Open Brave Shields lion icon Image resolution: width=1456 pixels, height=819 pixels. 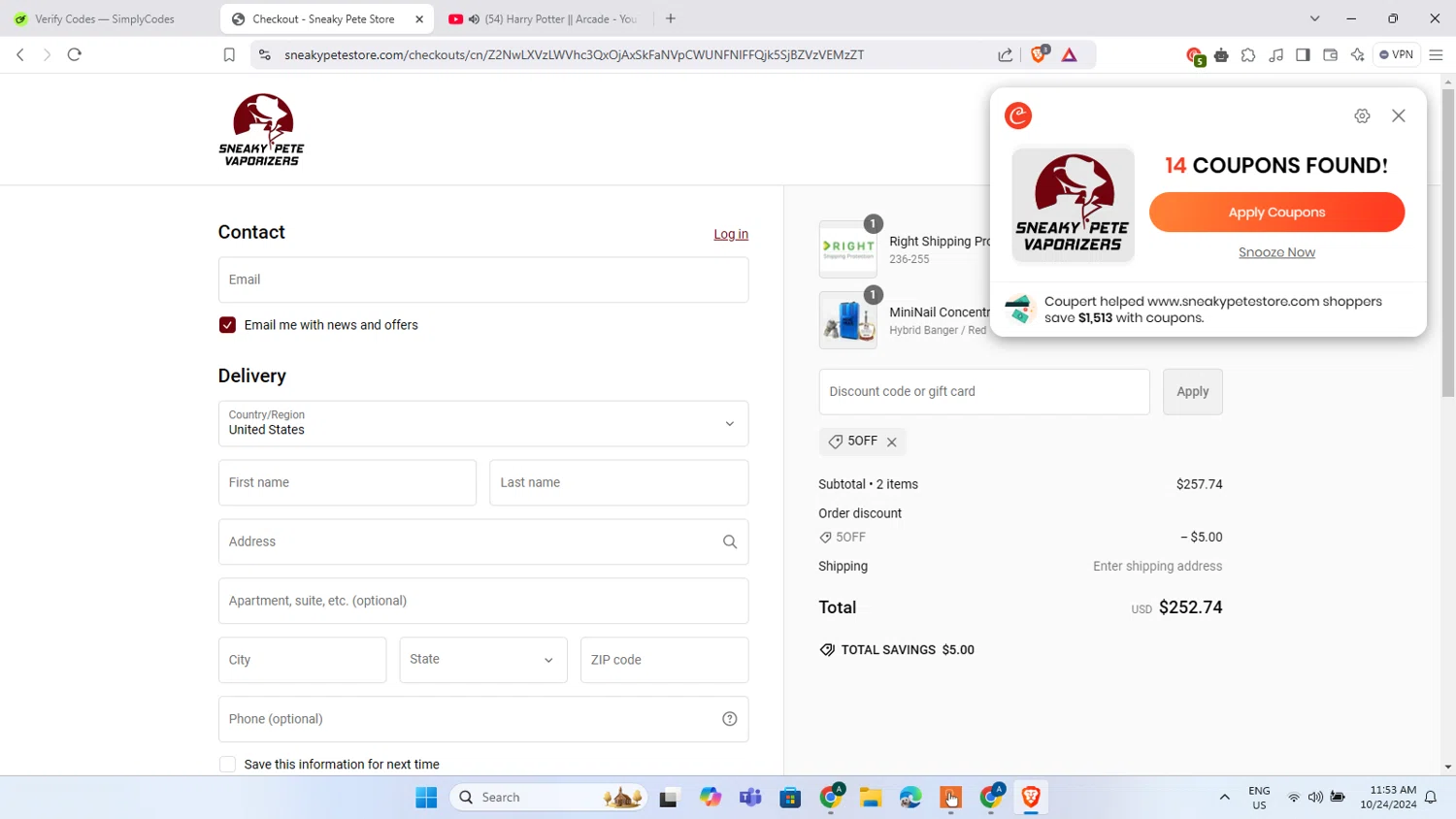pyautogui.click(x=1040, y=54)
